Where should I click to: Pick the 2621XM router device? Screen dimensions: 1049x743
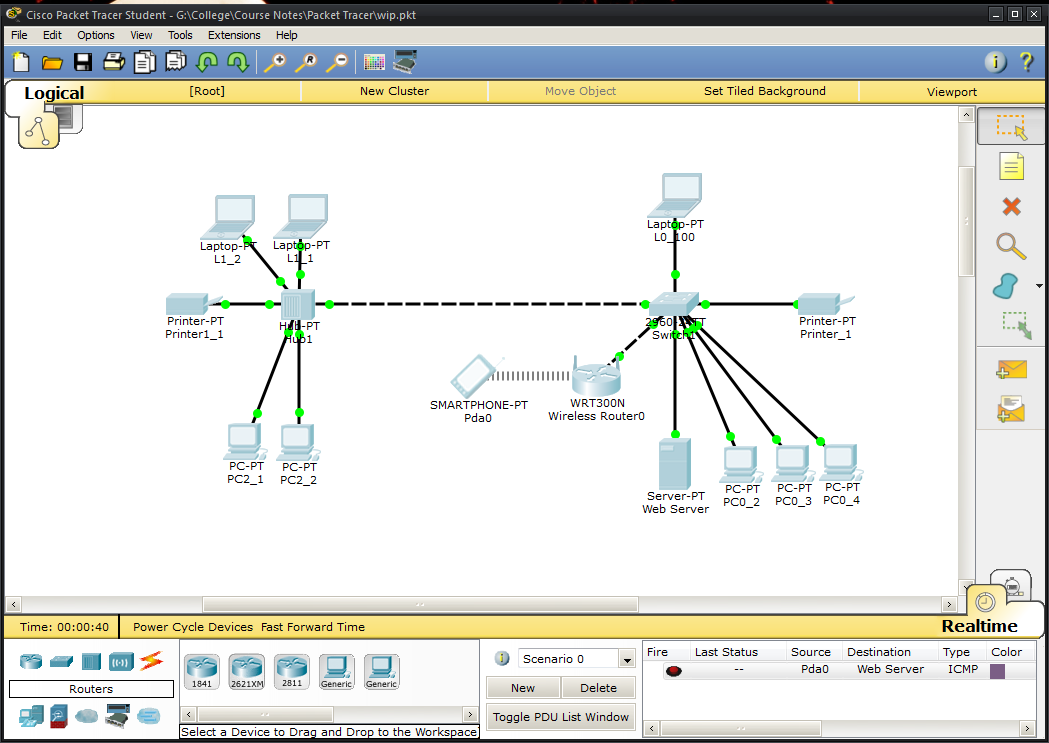point(247,671)
